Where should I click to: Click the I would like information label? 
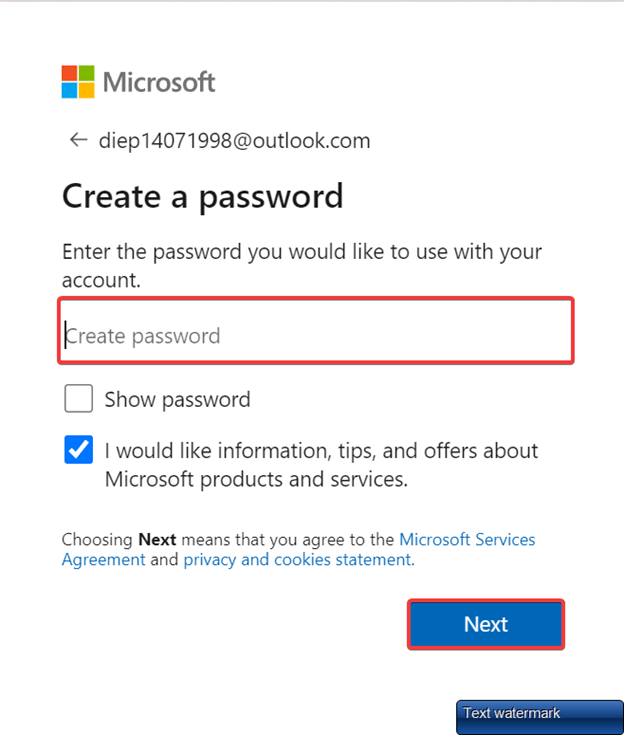coord(321,451)
